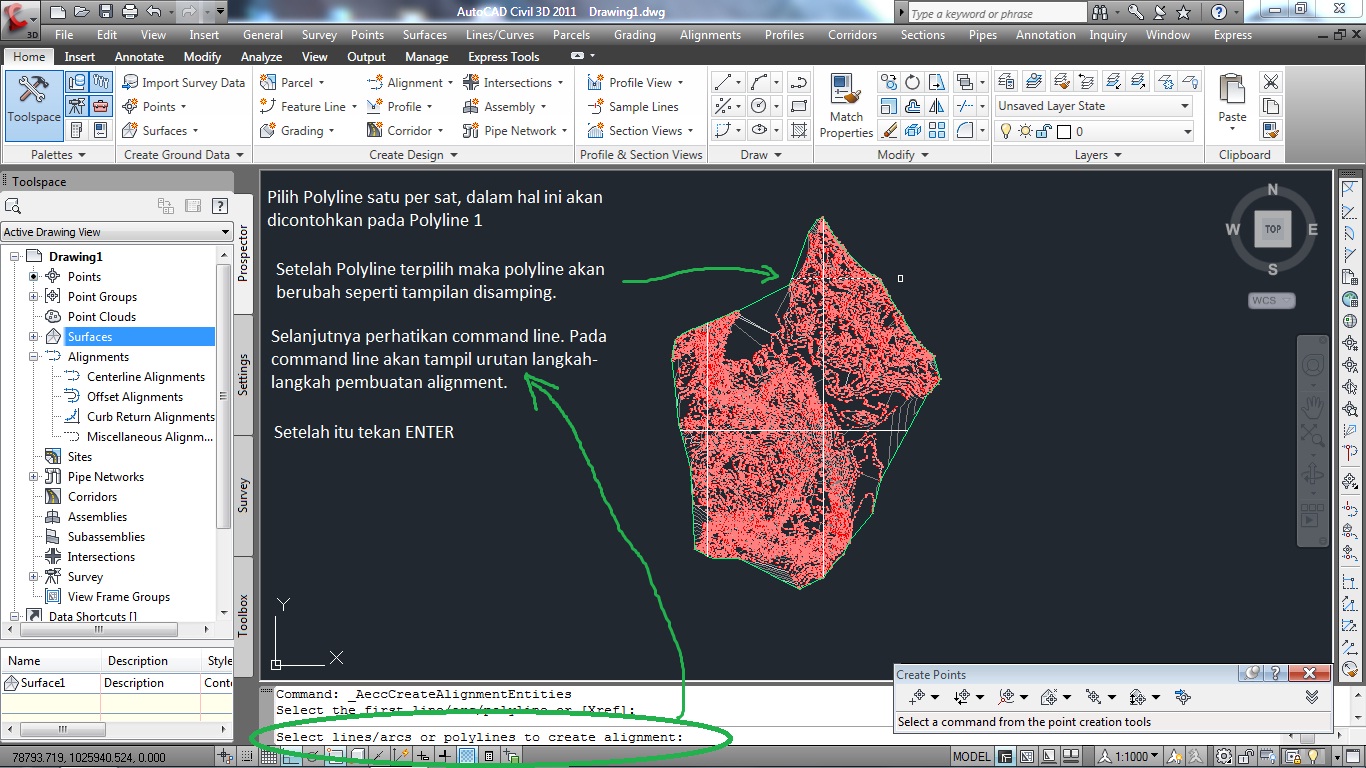This screenshot has height=768, width=1366.
Task: Open the Unsaved Layer State dropdown
Action: pyautogui.click(x=1094, y=106)
